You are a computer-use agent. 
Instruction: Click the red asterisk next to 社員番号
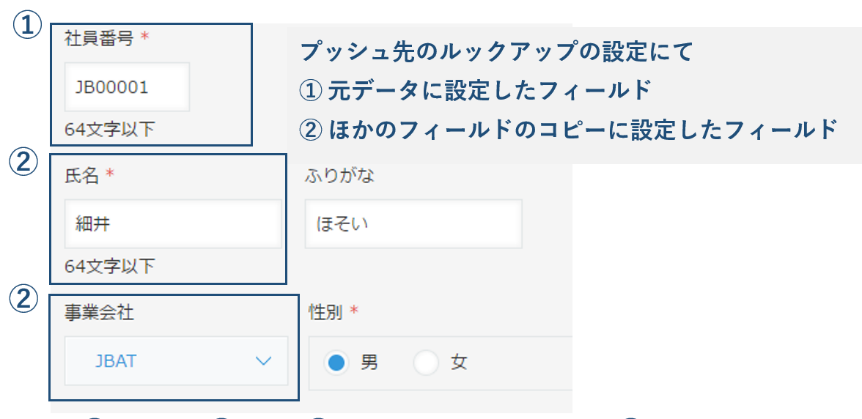[x=145, y=37]
